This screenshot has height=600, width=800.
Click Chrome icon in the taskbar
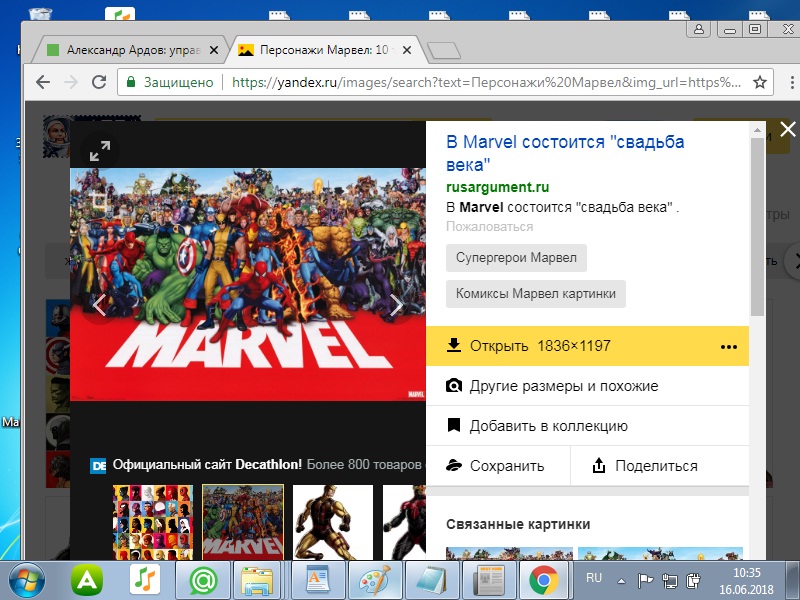coord(544,581)
